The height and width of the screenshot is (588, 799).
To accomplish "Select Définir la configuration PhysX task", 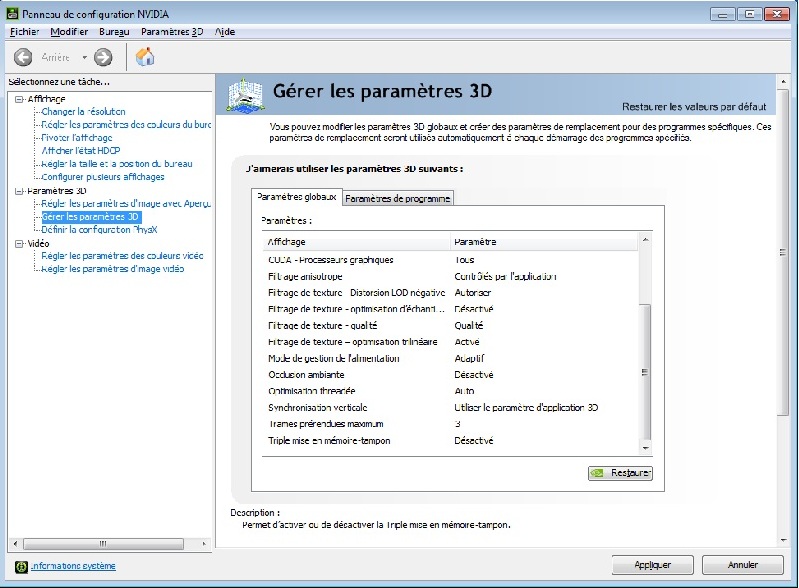I will point(99,230).
